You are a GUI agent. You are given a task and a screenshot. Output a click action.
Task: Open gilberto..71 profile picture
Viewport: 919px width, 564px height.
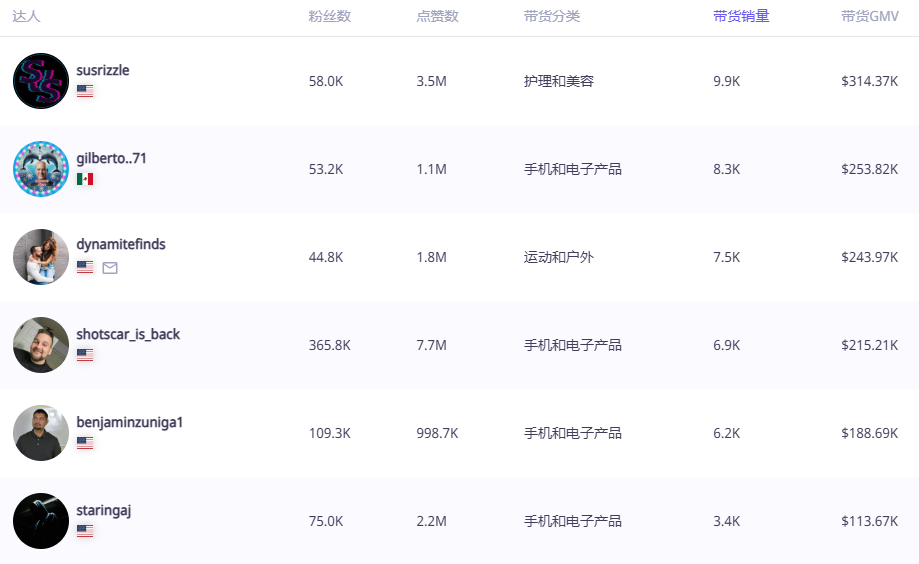41,169
